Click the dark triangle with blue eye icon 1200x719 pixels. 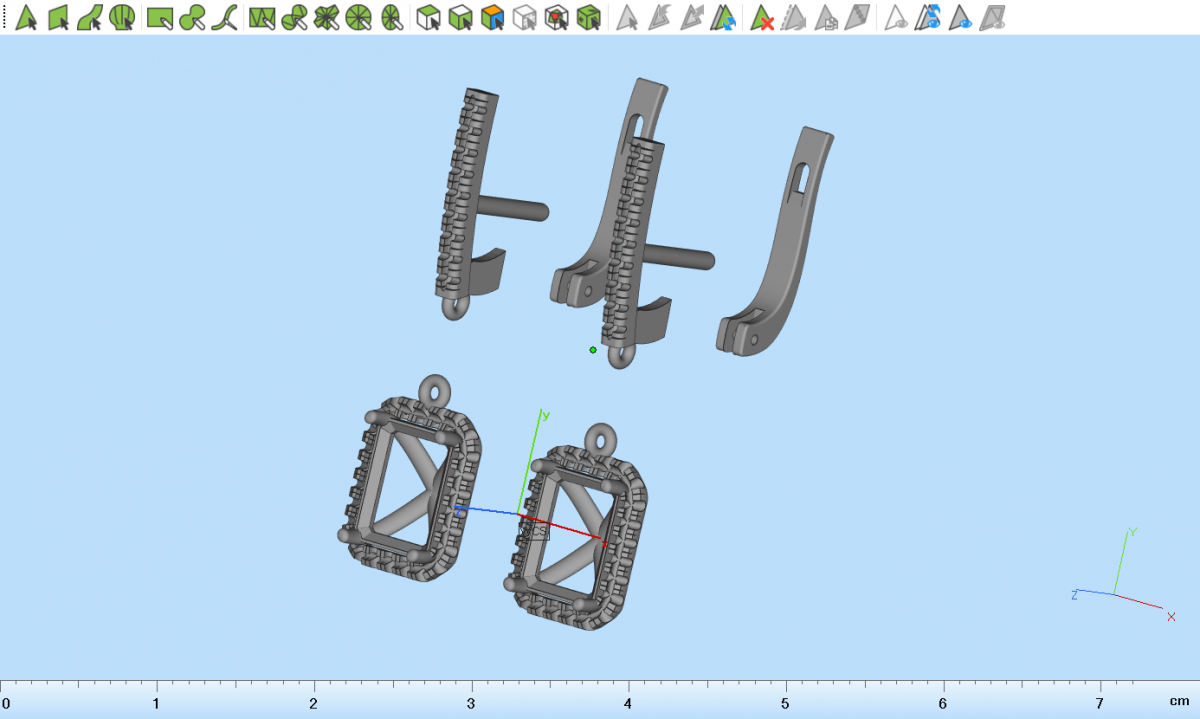pyautogui.click(x=961, y=17)
